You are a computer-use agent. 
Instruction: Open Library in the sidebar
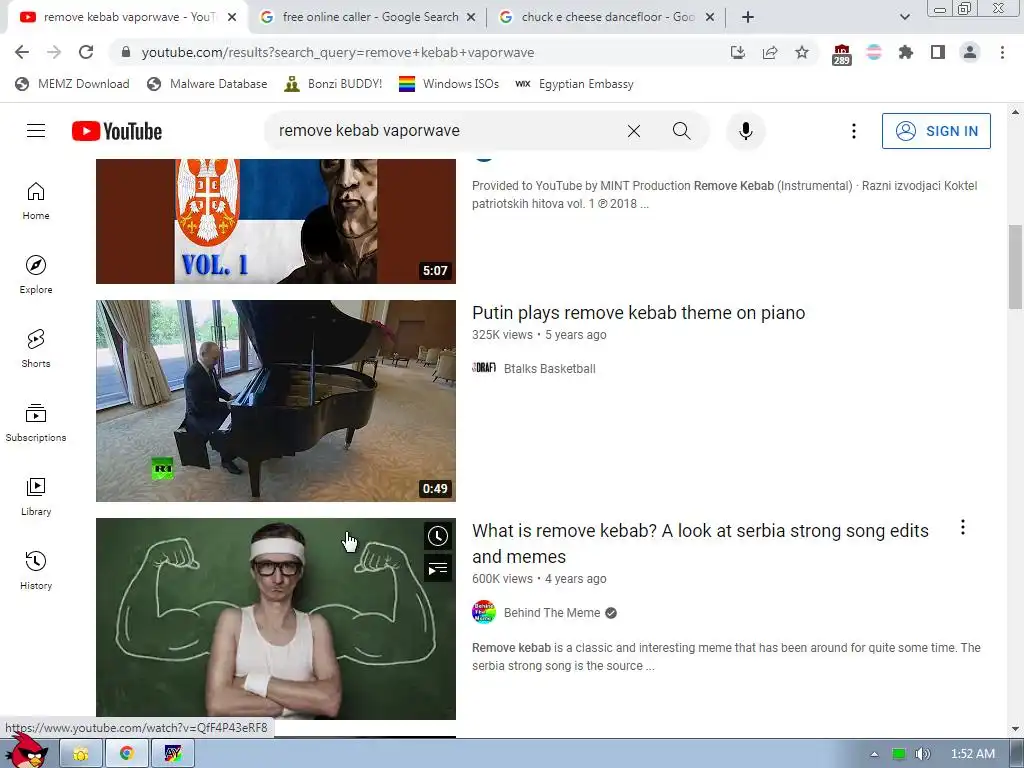click(x=36, y=497)
